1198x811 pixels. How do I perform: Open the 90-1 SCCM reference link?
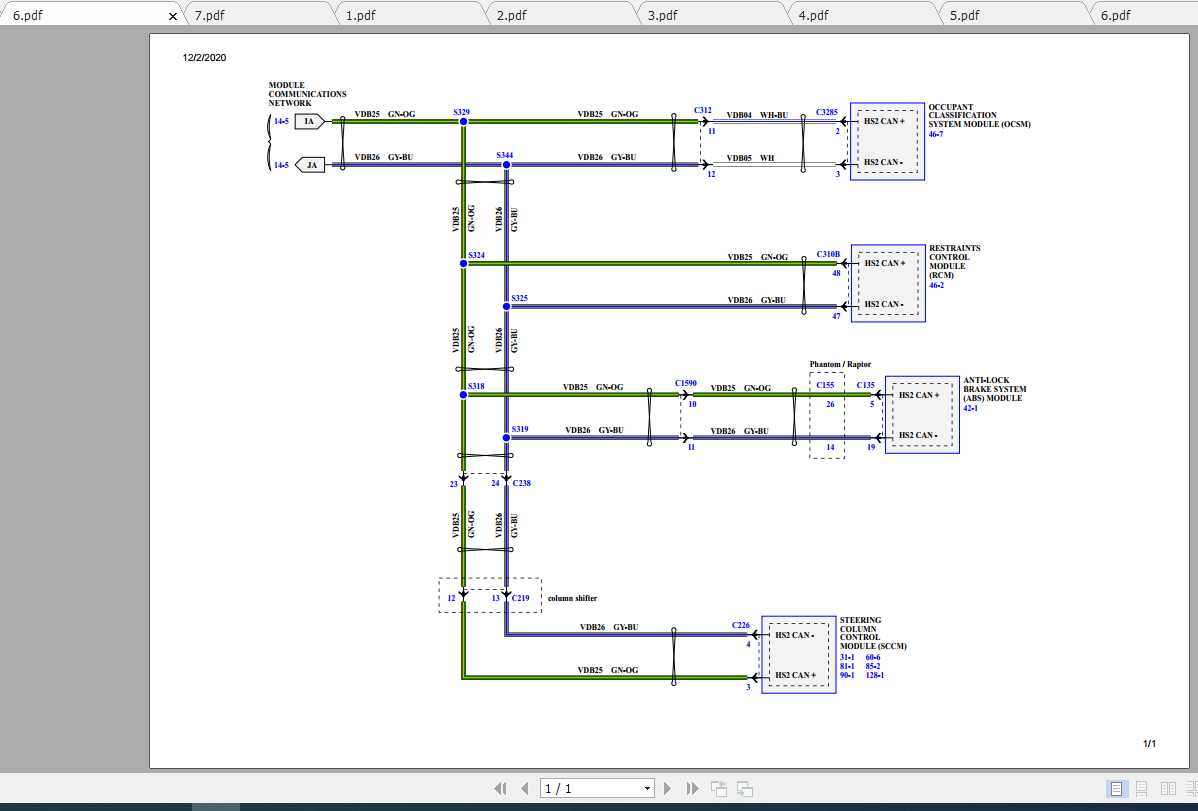[847, 676]
